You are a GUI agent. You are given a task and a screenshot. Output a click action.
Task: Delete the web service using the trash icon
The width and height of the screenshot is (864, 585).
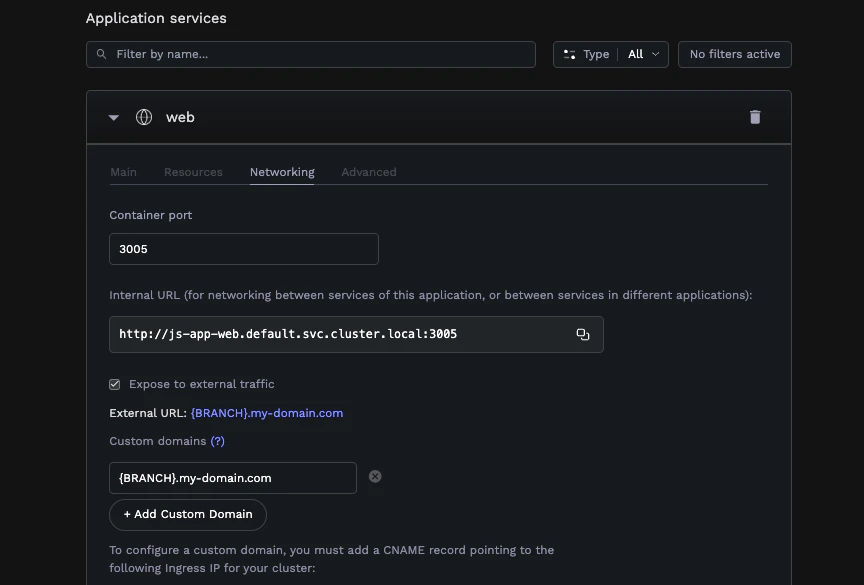point(755,117)
